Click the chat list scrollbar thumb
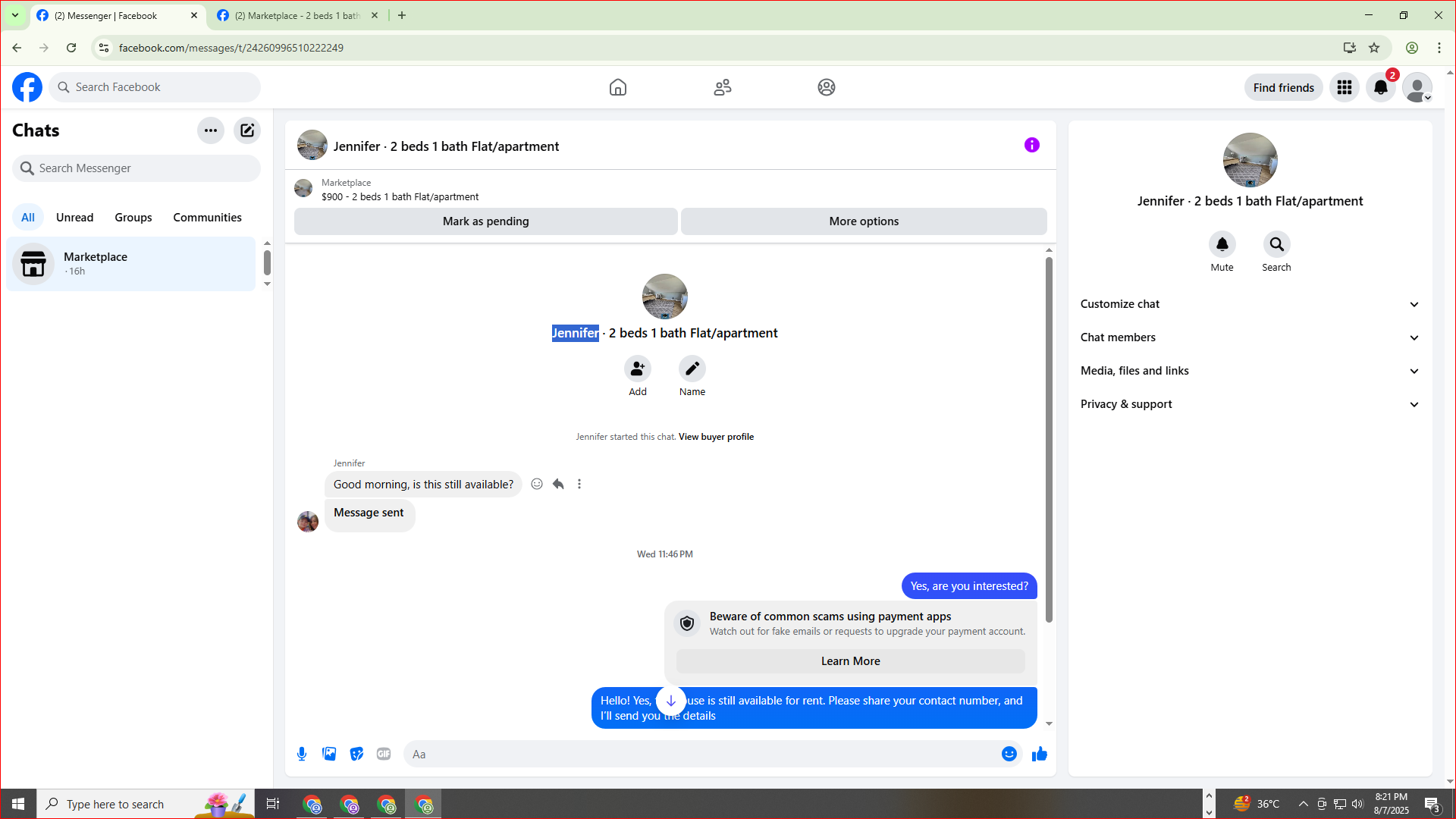Viewport: 1456px width, 819px height. 267,262
